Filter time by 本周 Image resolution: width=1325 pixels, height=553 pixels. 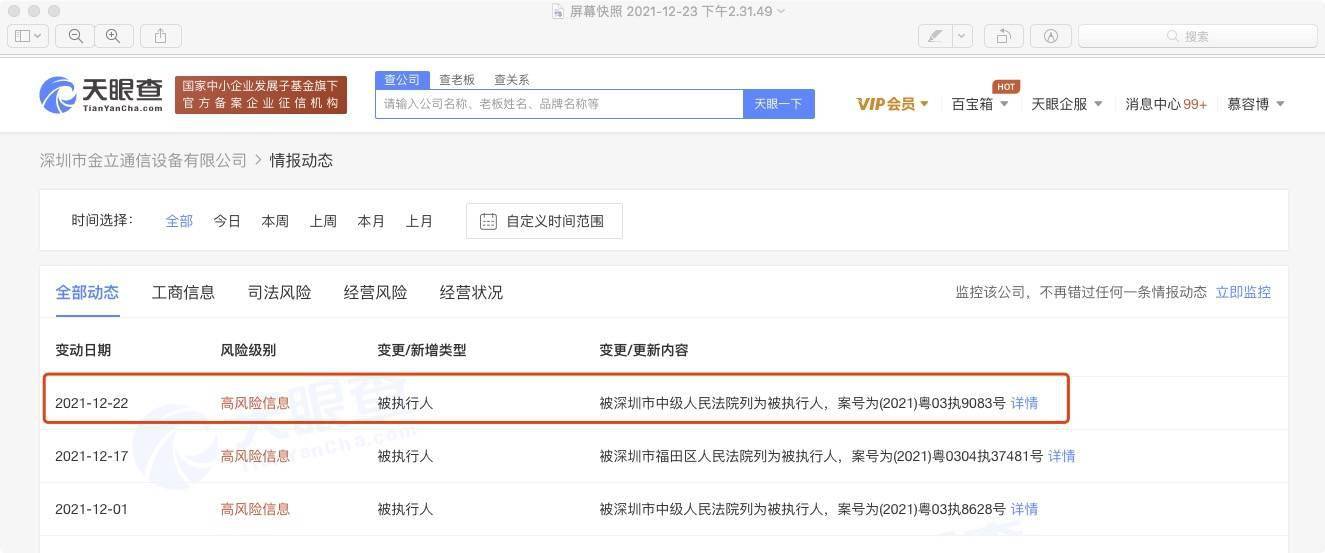pos(275,221)
